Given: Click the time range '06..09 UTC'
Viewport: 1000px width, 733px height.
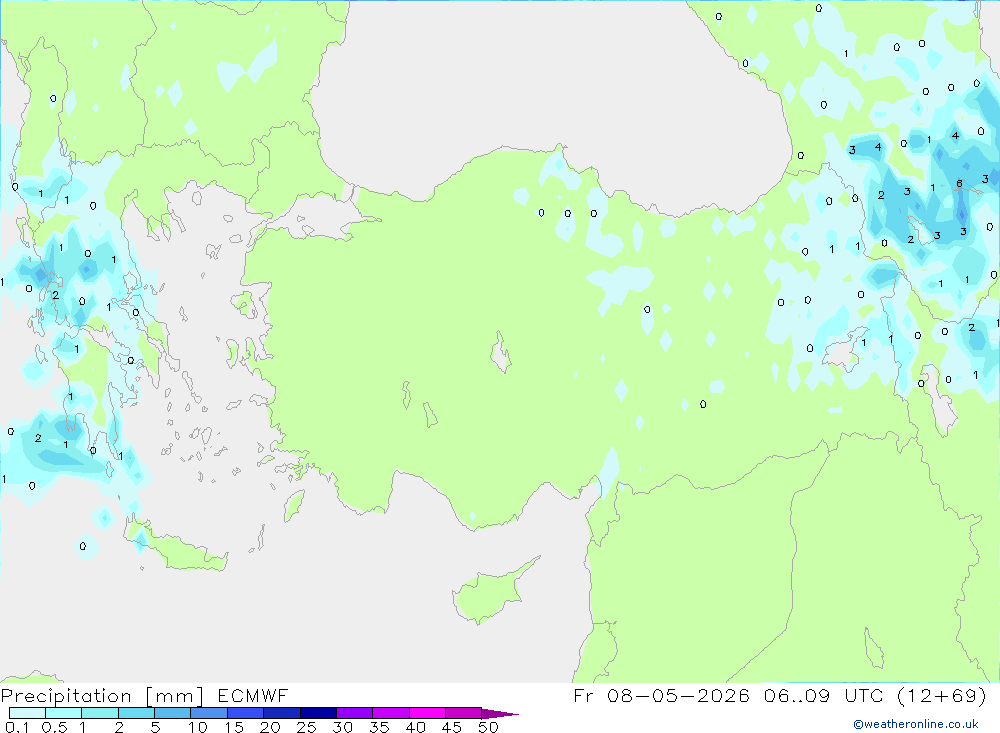Looking at the screenshot, I should click(824, 695).
